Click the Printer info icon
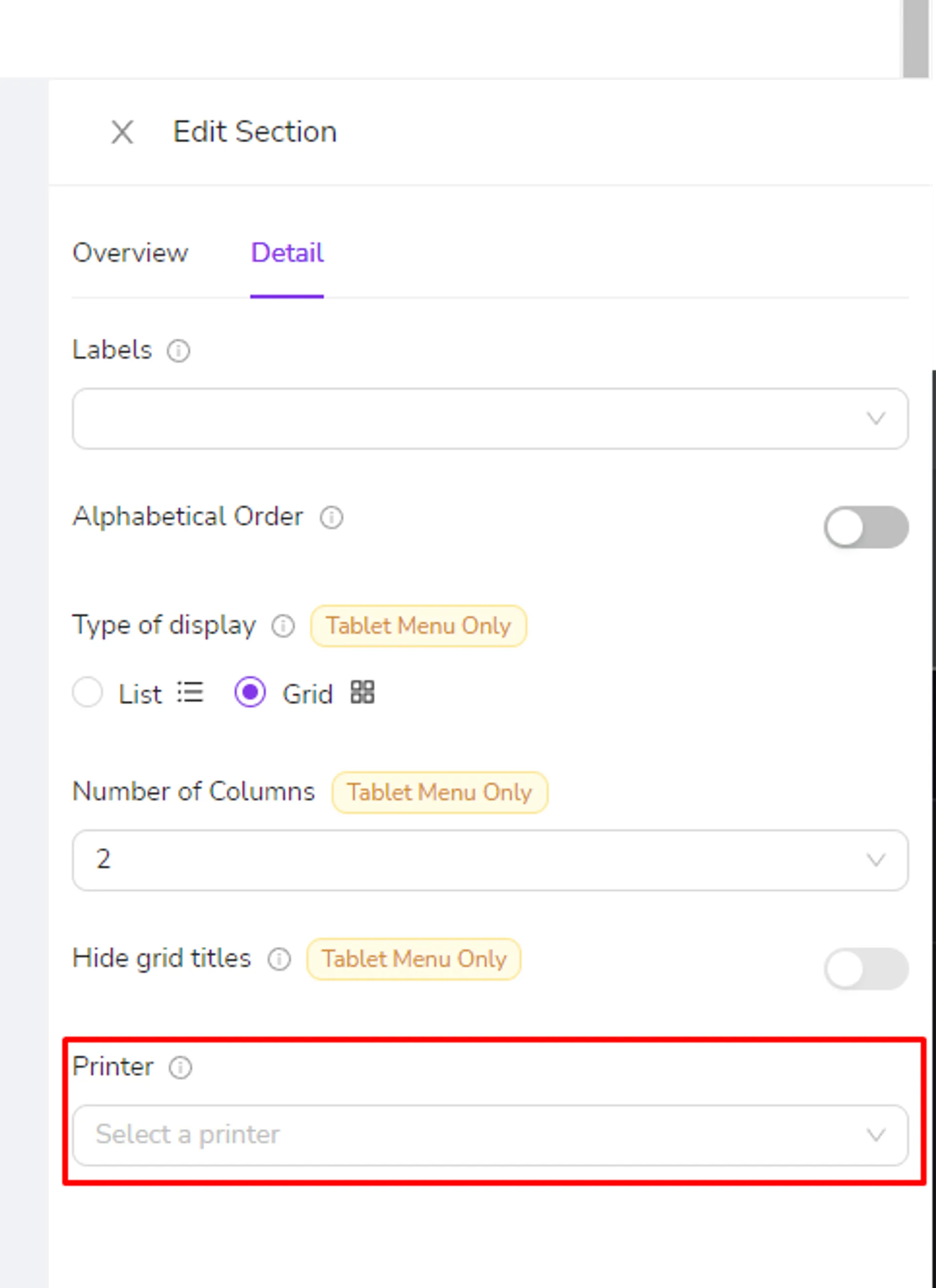936x1288 pixels. point(180,1068)
